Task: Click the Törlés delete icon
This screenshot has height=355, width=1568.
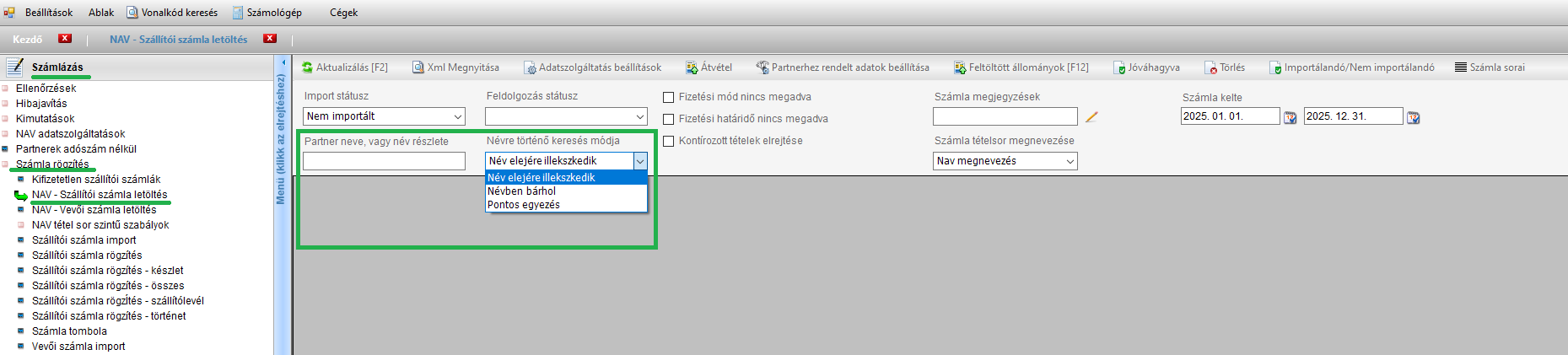Action: click(1211, 67)
